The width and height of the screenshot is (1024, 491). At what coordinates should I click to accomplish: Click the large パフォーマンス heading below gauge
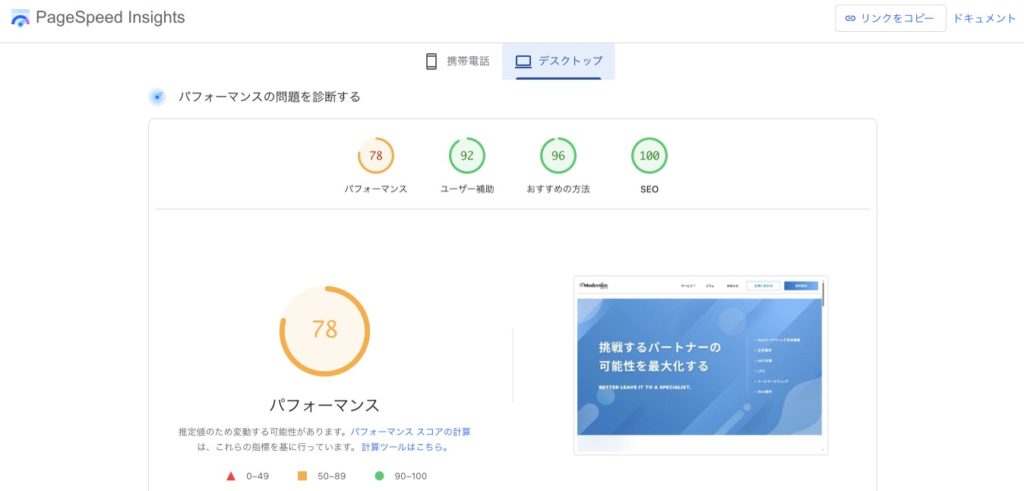coord(324,405)
